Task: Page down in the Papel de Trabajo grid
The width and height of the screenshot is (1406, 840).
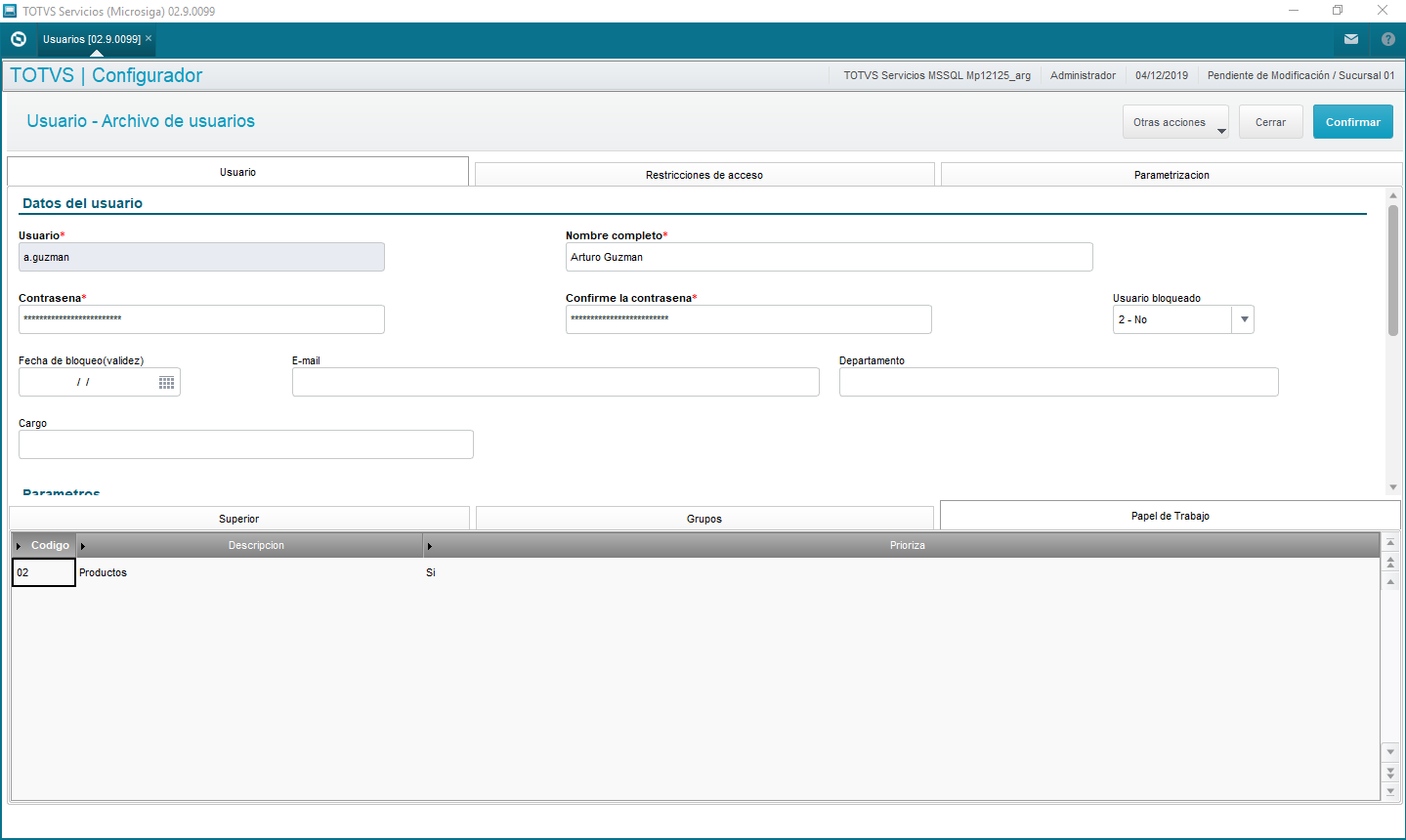Action: [1390, 772]
